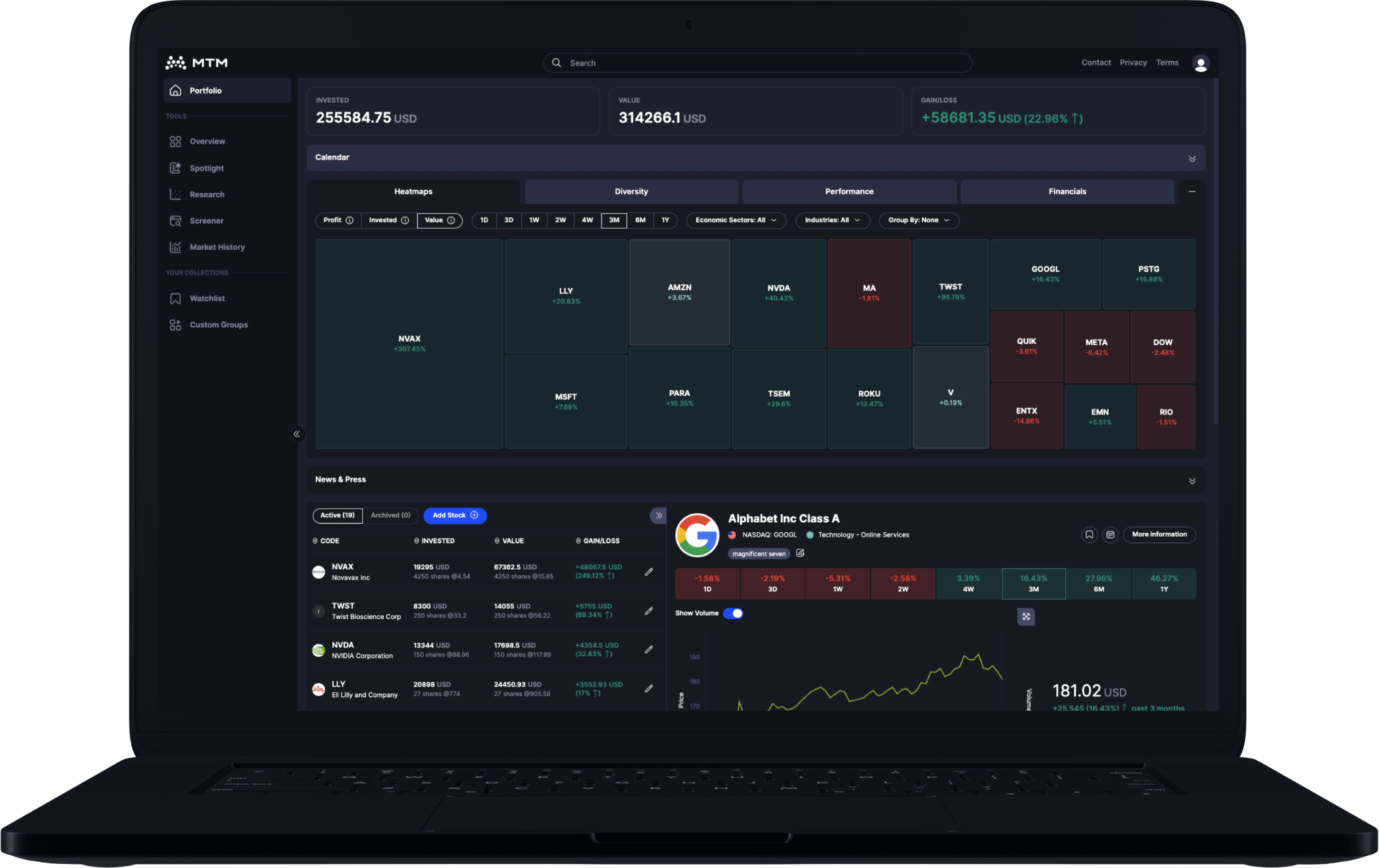Screen dimensions: 1379x868
Task: Open the Watchlist collection
Action: click(197, 299)
